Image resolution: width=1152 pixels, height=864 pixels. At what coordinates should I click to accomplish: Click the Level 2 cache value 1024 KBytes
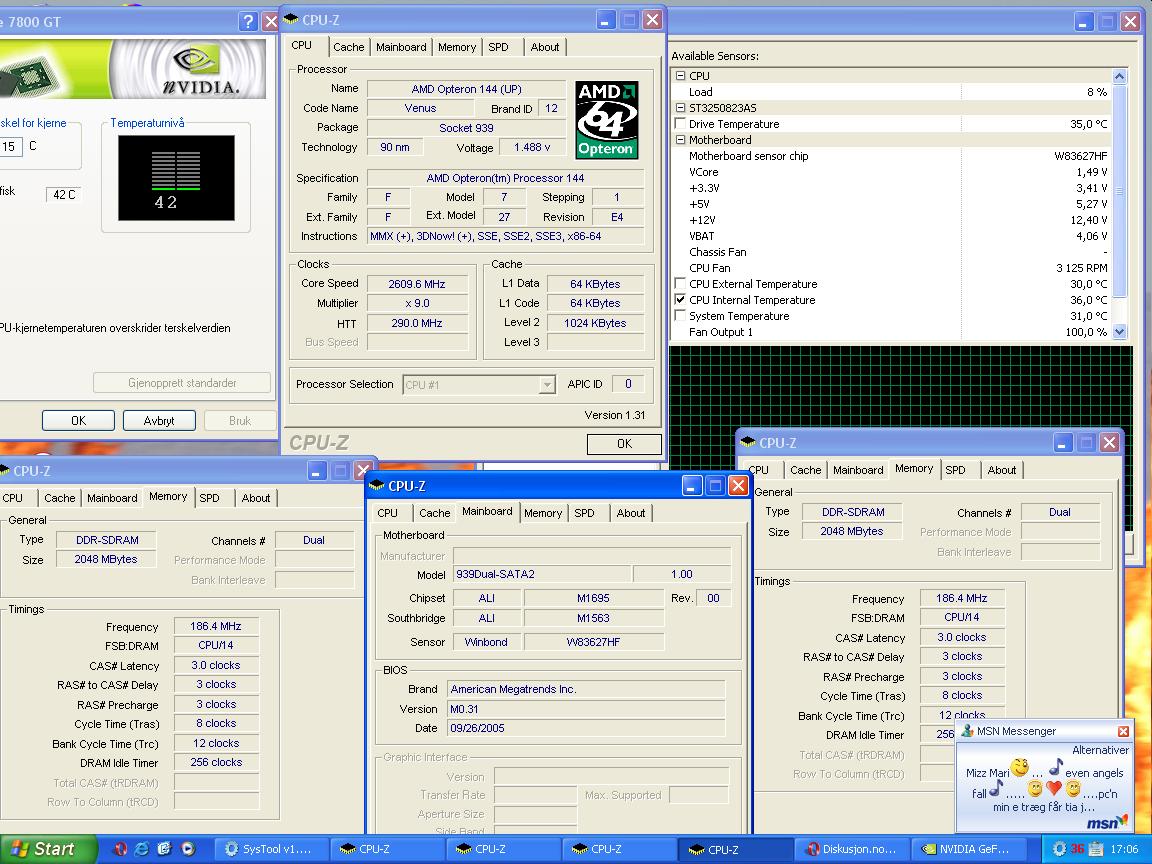click(595, 323)
